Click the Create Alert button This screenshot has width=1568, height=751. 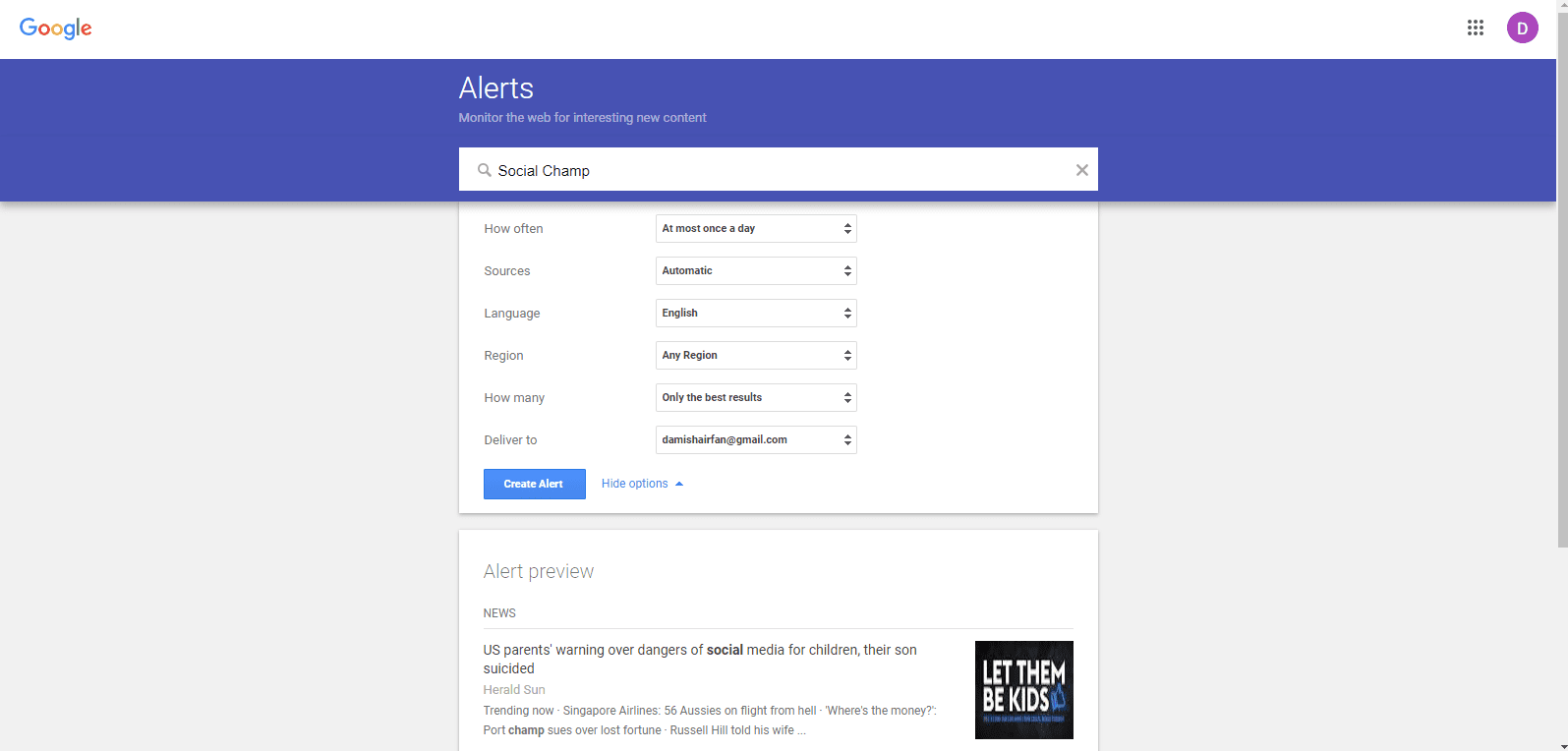click(x=534, y=484)
